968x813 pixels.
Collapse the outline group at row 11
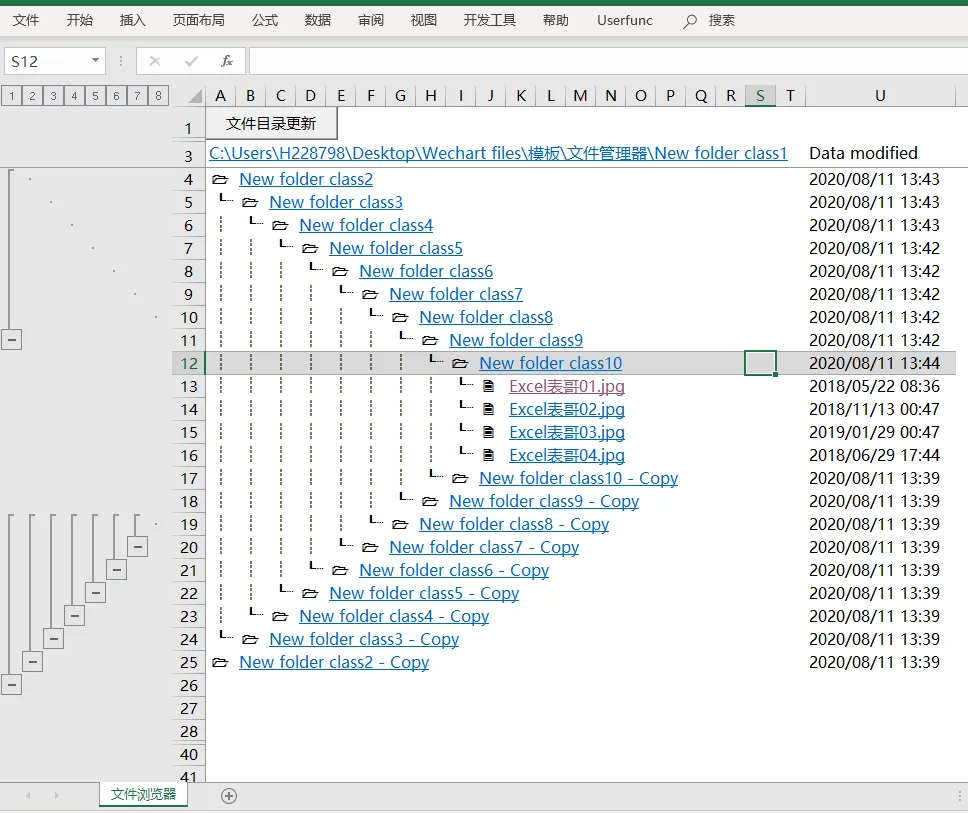[x=12, y=340]
